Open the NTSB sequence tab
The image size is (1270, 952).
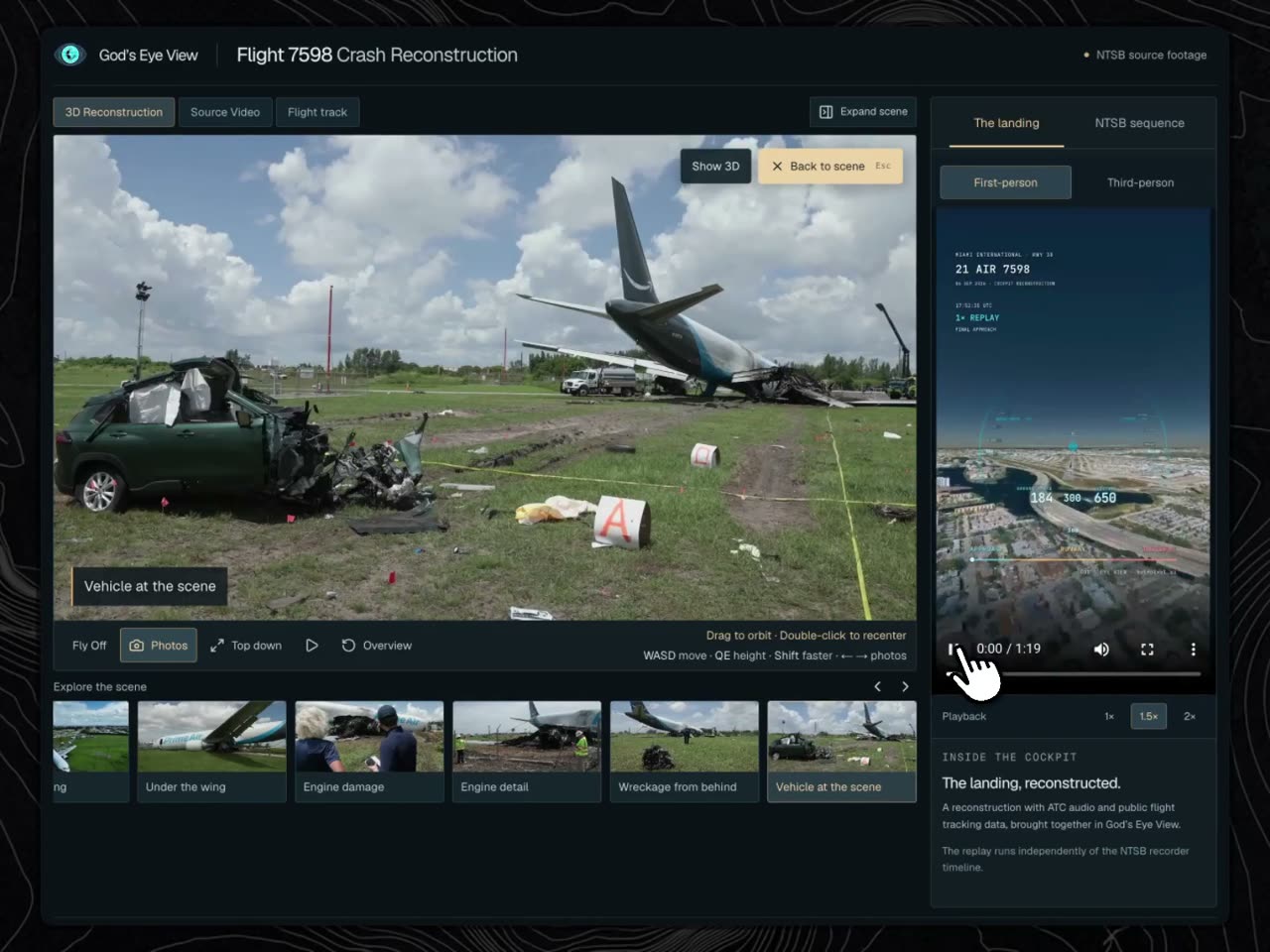(x=1139, y=123)
